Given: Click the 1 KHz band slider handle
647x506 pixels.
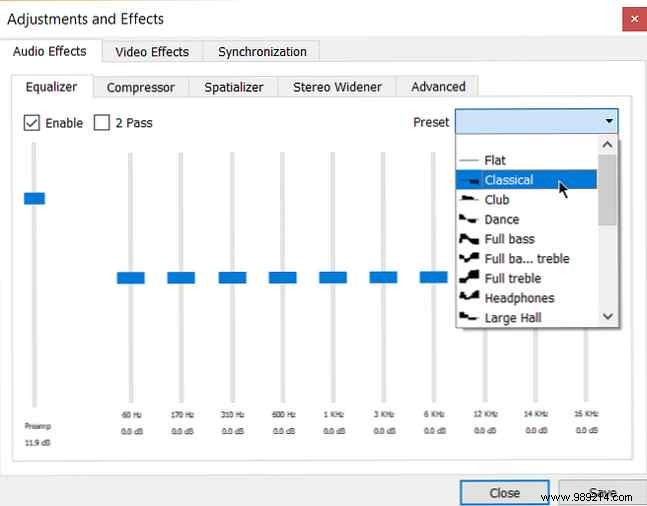Looking at the screenshot, I should click(333, 277).
